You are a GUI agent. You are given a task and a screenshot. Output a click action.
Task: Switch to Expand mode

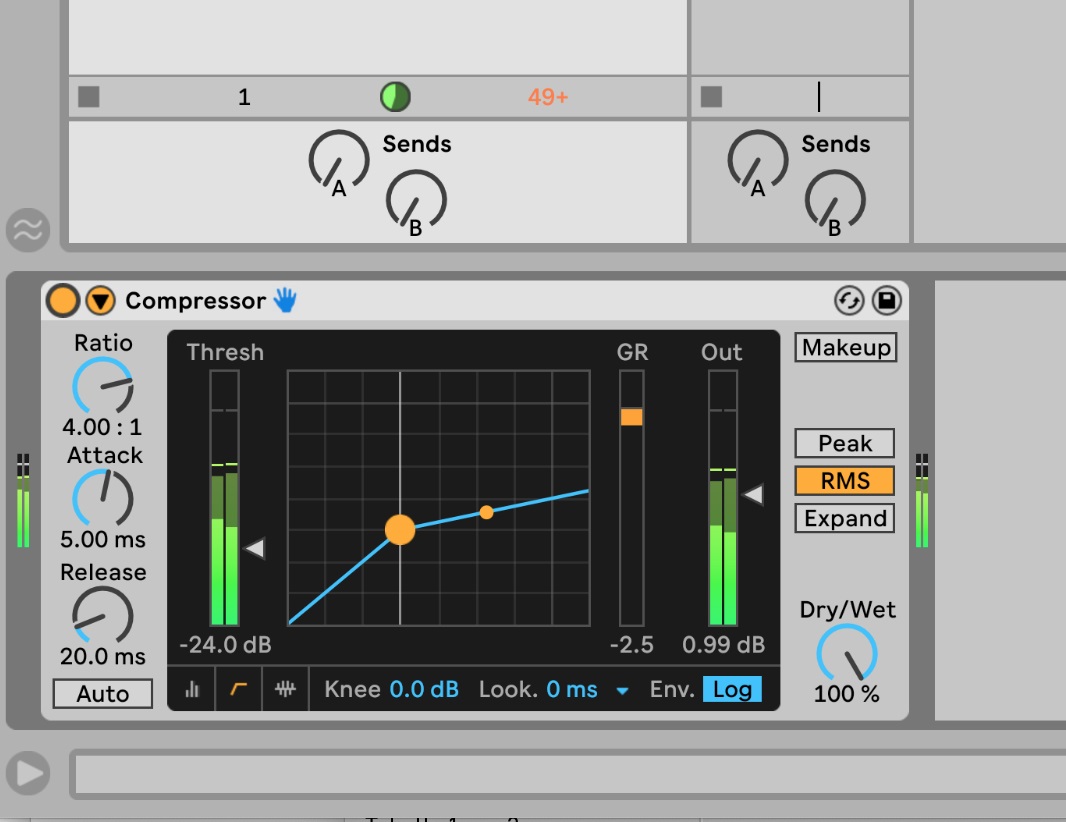pos(845,518)
